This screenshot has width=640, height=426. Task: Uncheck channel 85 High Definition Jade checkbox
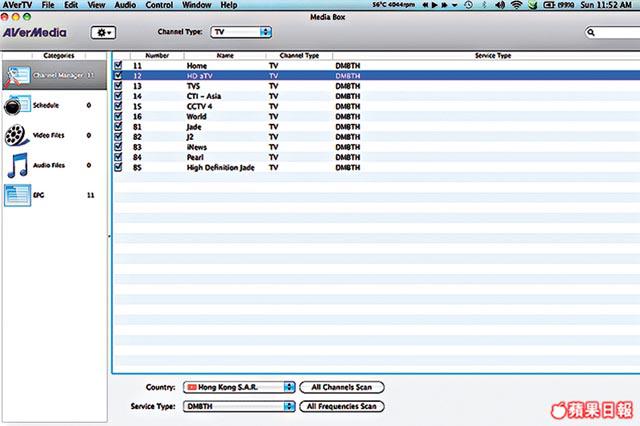pos(118,167)
